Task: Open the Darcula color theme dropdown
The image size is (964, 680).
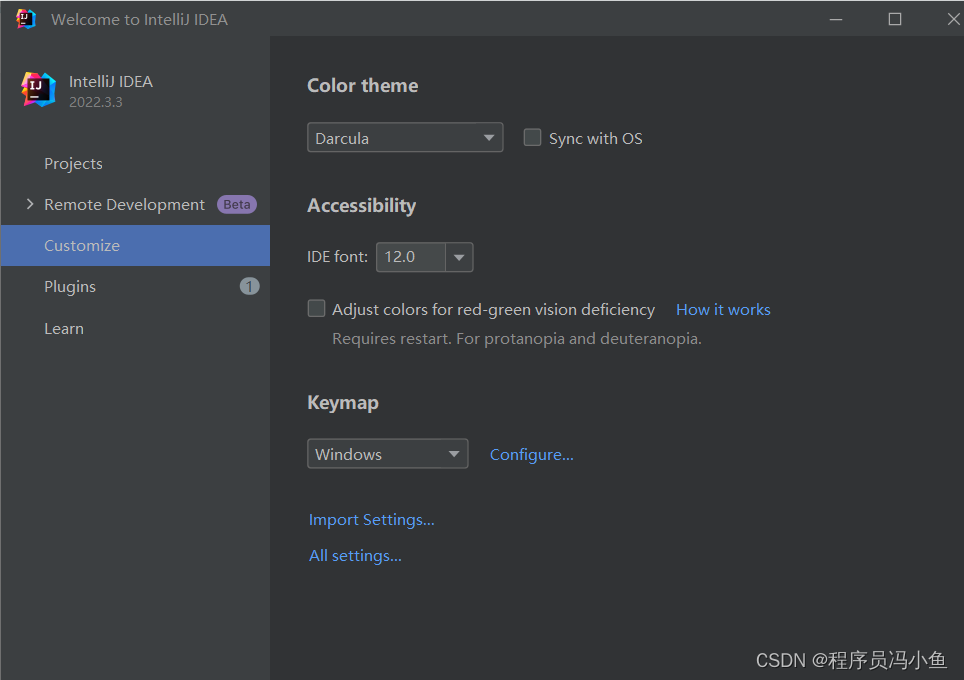Action: tap(405, 138)
